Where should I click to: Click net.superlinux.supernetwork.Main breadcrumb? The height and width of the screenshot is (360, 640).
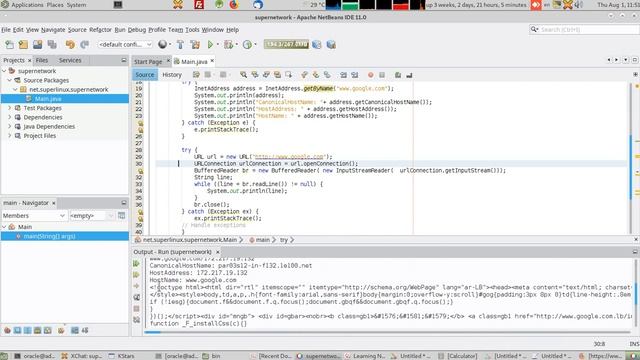189,240
